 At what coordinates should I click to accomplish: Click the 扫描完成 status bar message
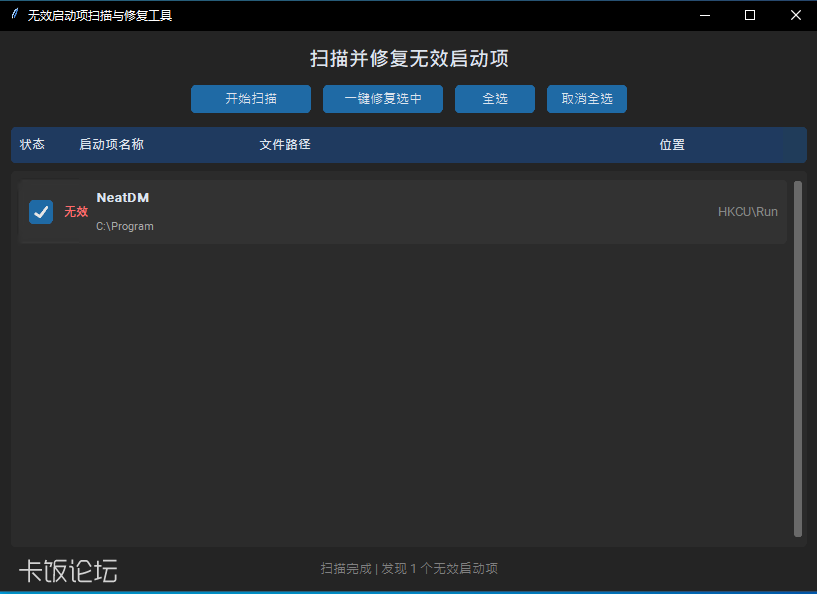[x=409, y=568]
